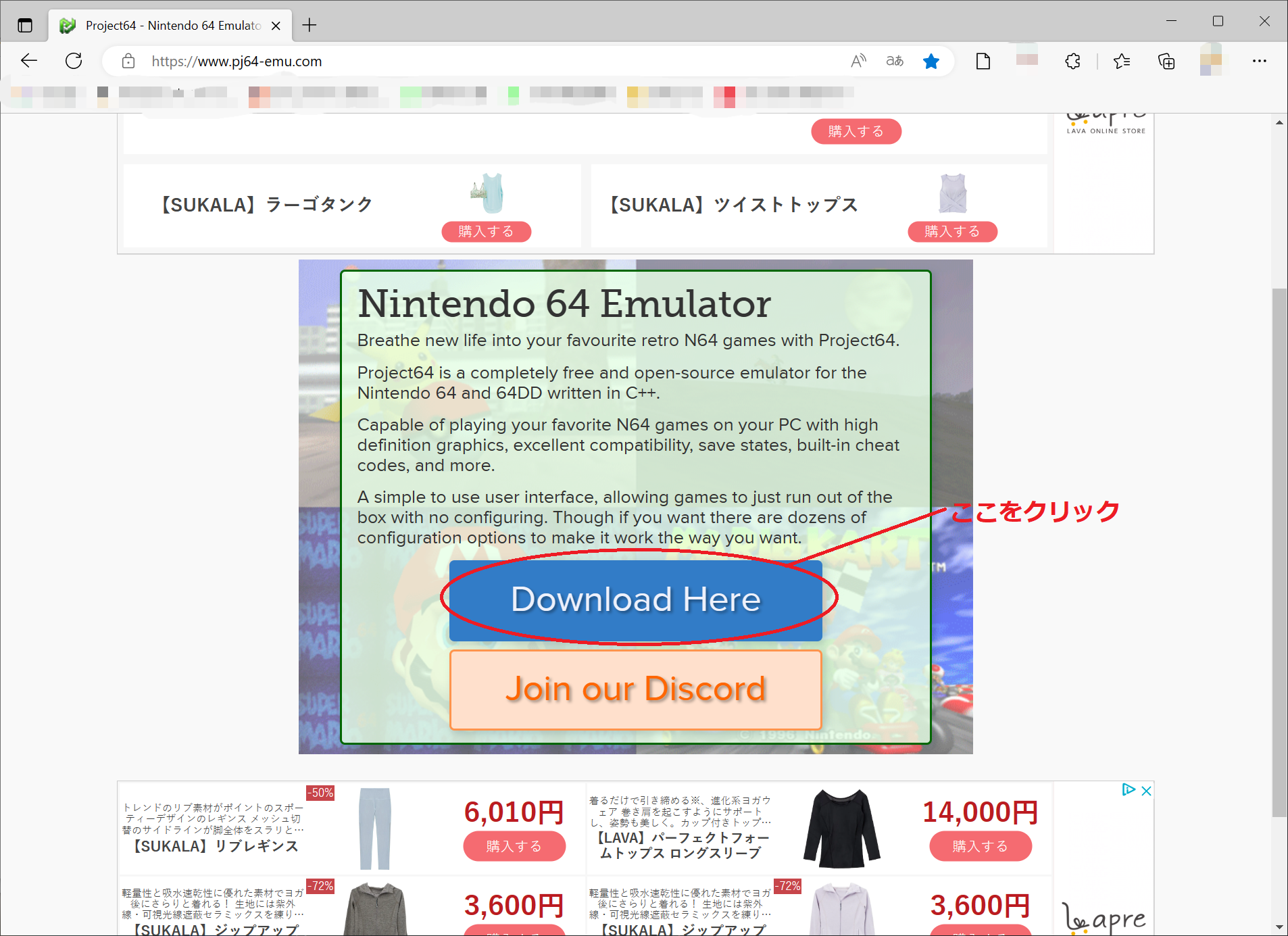Open the tab actions menu icon
1288x936 pixels.
click(x=25, y=26)
